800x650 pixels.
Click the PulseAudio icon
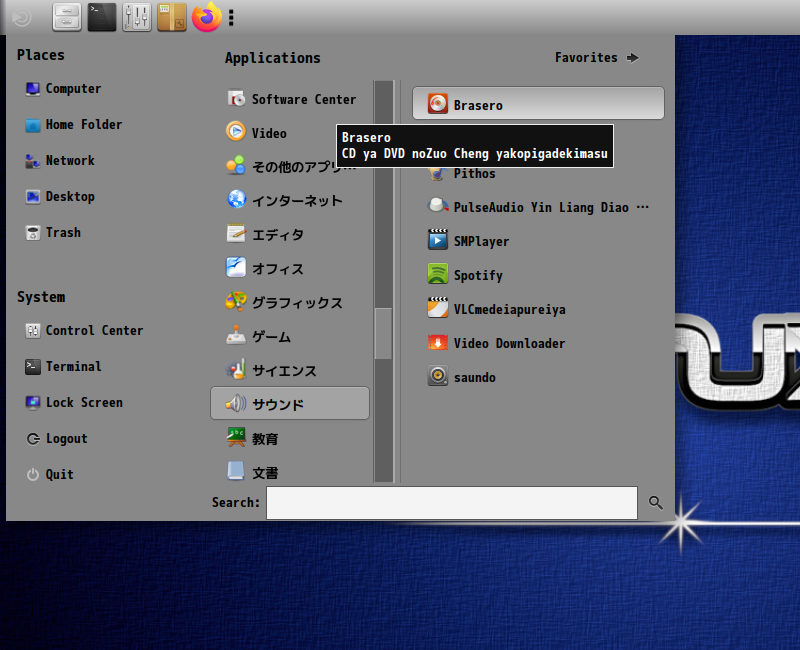coord(438,206)
